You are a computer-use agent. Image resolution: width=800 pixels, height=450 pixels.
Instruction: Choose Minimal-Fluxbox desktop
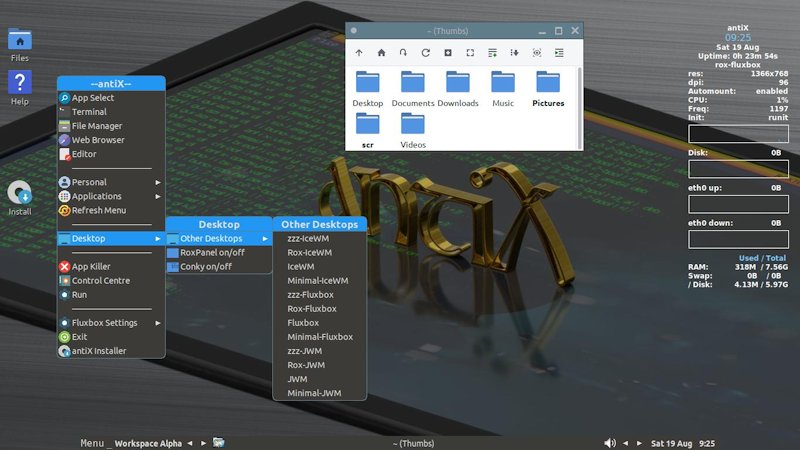(319, 337)
